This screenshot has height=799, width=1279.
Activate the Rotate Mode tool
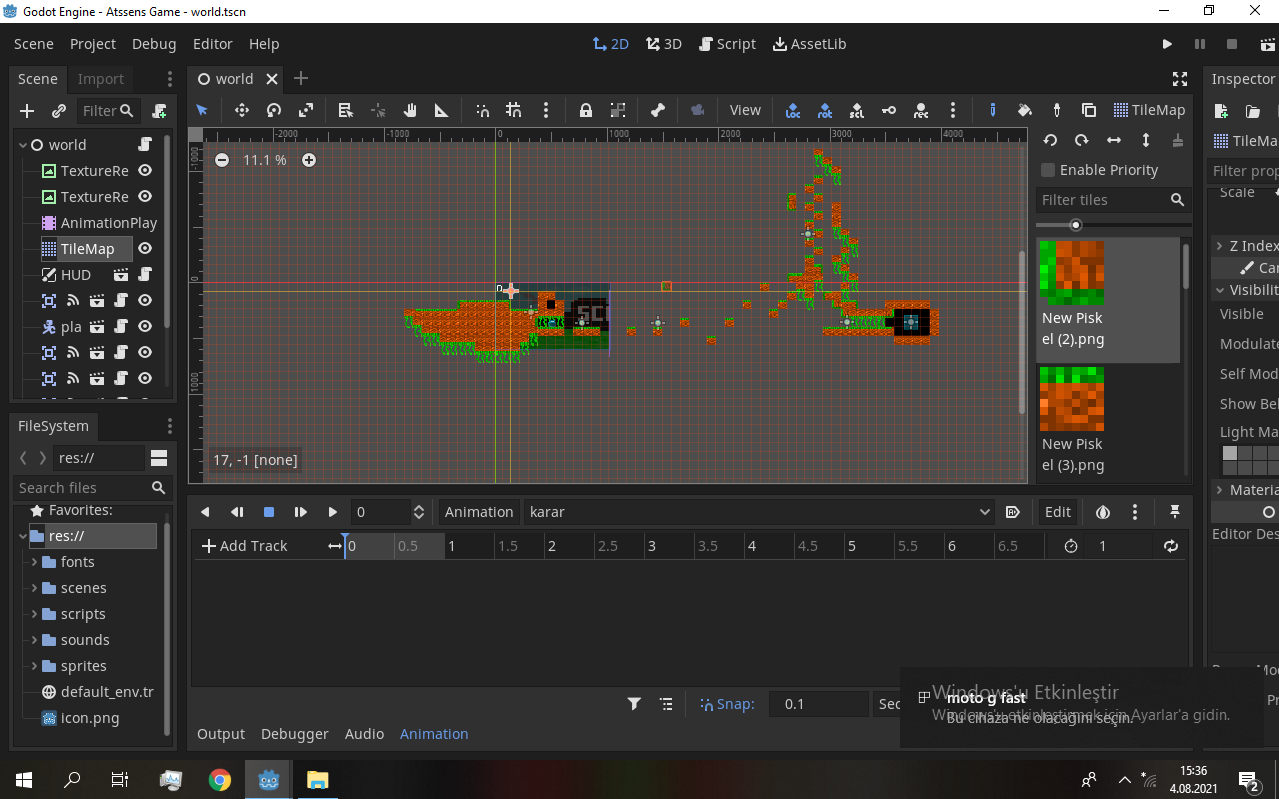coord(274,110)
